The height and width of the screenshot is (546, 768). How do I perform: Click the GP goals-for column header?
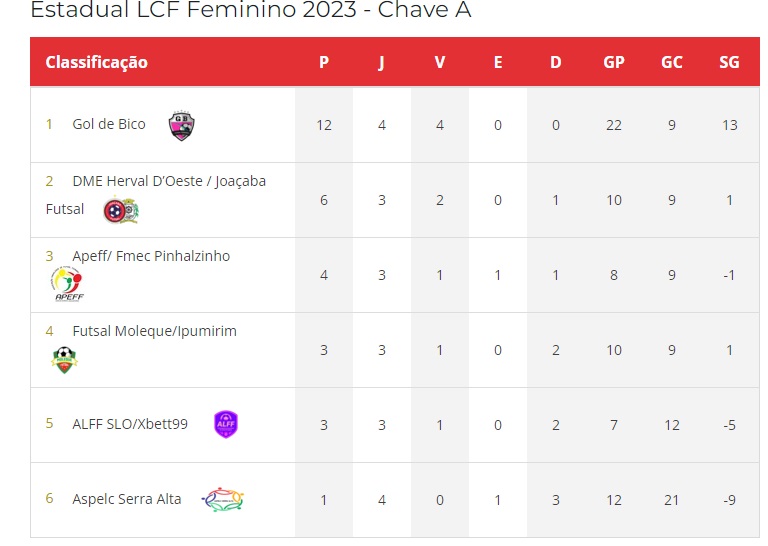coord(614,62)
